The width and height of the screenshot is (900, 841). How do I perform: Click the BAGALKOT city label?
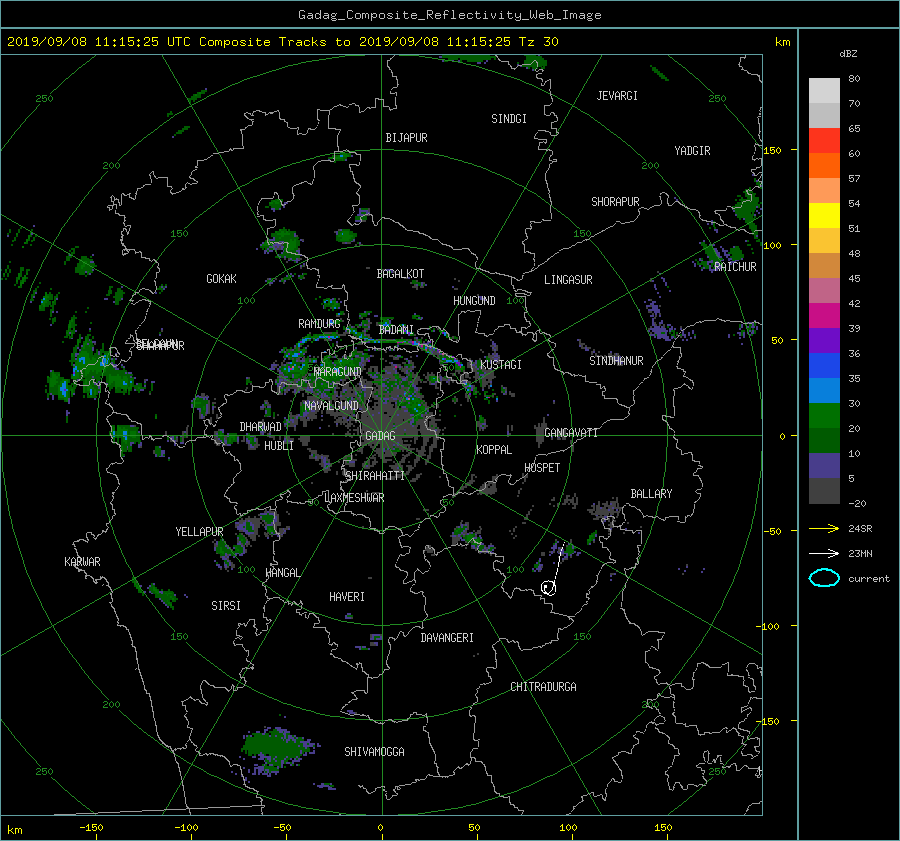(400, 274)
